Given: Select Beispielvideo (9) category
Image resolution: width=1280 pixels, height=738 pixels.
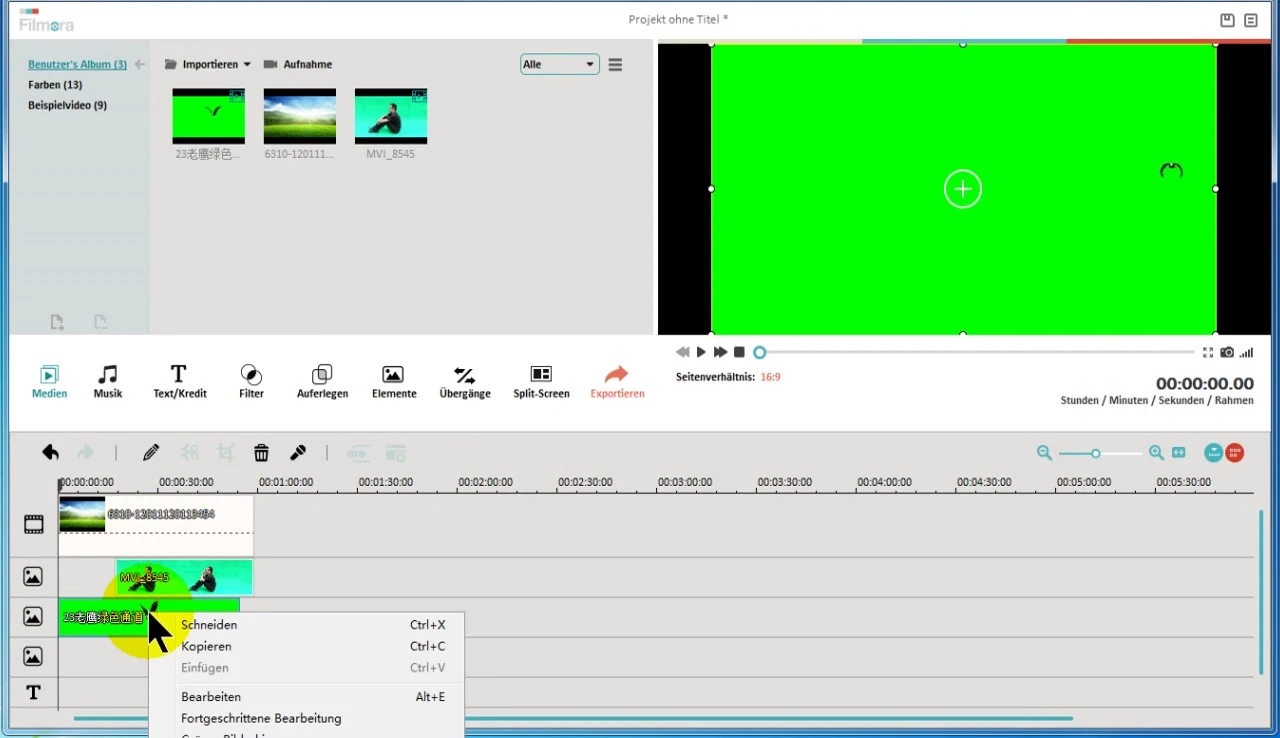Looking at the screenshot, I should 67,105.
